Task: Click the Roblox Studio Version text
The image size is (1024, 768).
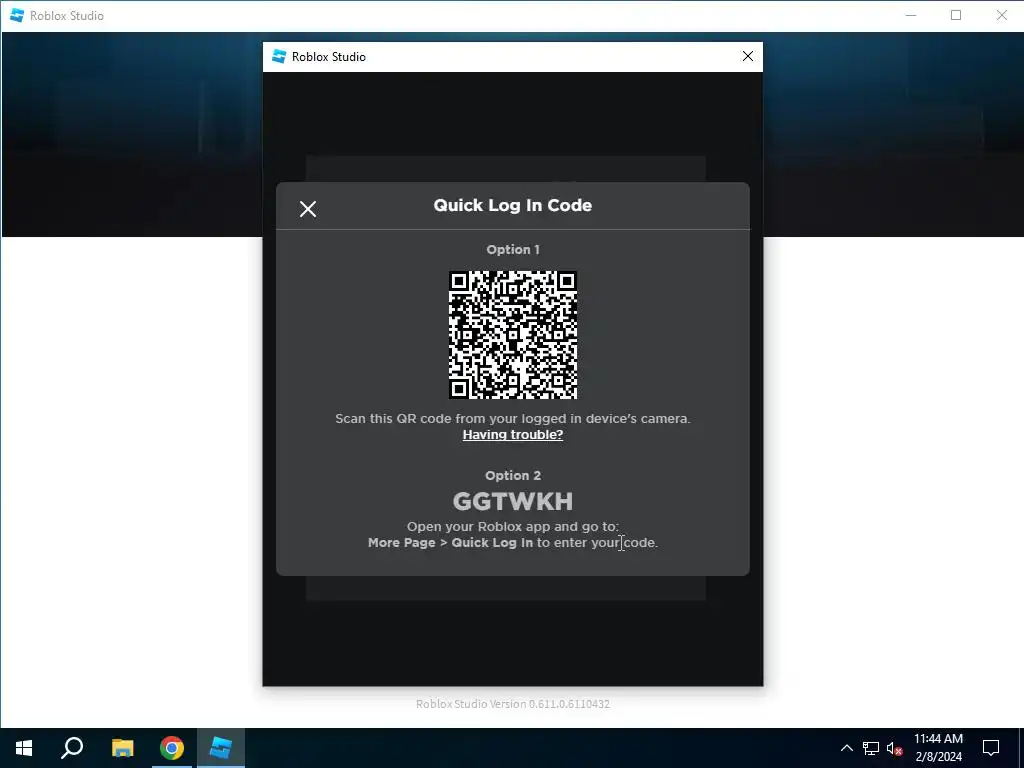Action: 513,704
